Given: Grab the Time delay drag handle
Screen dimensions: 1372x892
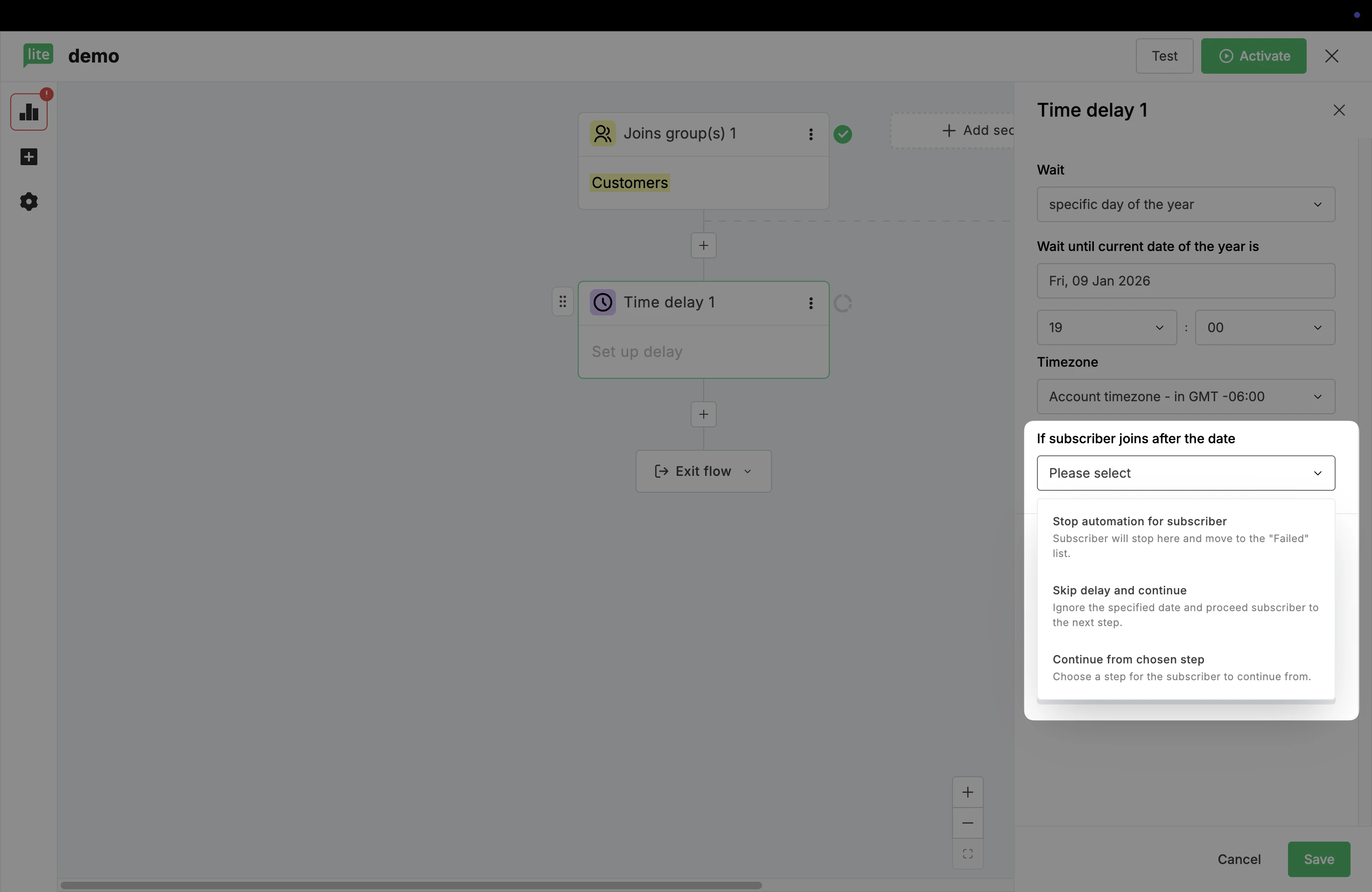Looking at the screenshot, I should tap(563, 302).
